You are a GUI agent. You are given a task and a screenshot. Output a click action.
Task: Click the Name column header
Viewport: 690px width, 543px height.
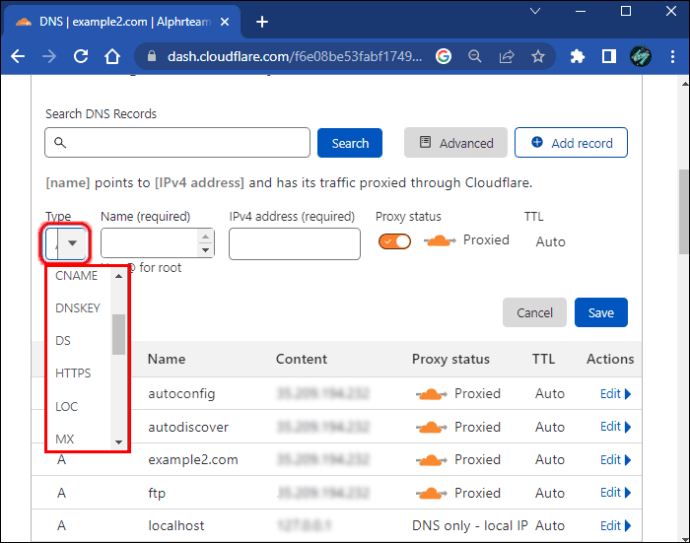(x=167, y=359)
